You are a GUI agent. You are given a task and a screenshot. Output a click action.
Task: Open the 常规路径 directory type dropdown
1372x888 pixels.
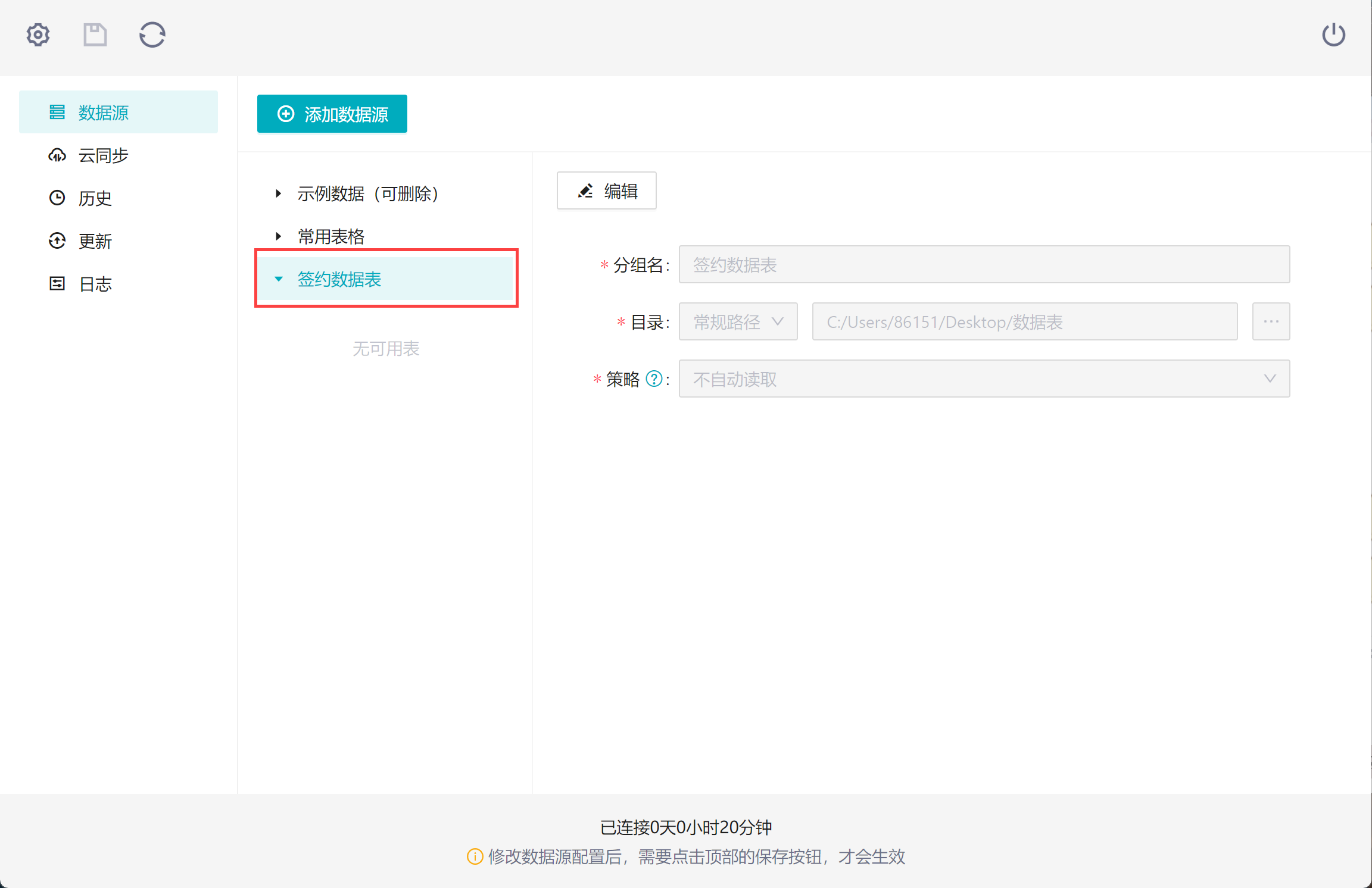(738, 322)
